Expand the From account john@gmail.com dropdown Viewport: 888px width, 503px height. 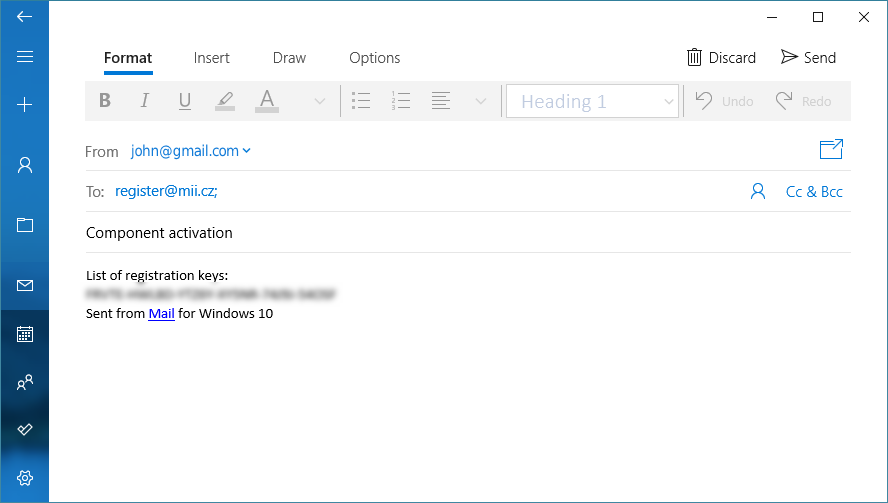tap(190, 151)
